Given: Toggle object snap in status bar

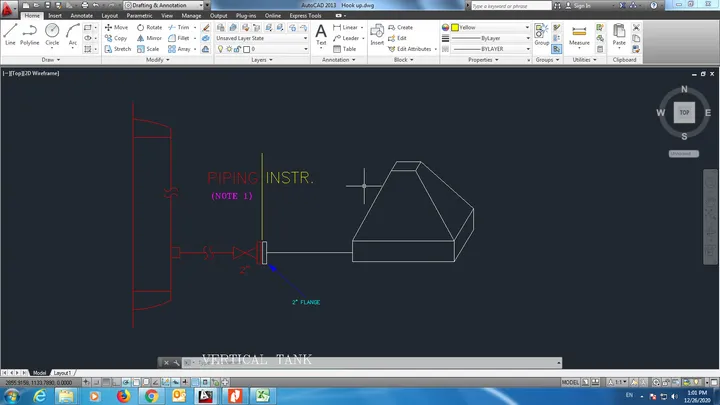Looking at the screenshot, I should 136,382.
